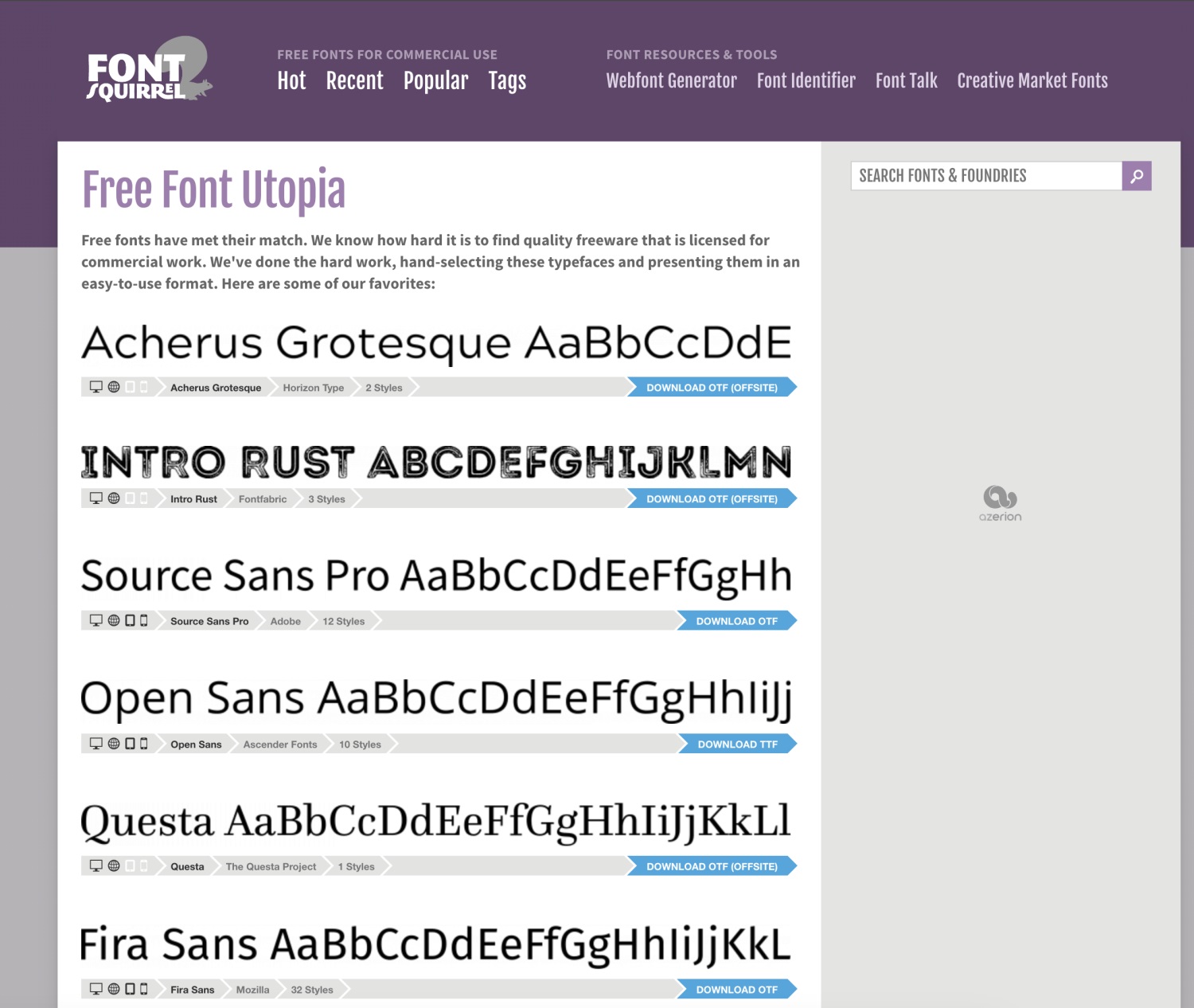Screen dimensions: 1194x1008
Task: Click the search magnifier button
Action: coord(1137,176)
